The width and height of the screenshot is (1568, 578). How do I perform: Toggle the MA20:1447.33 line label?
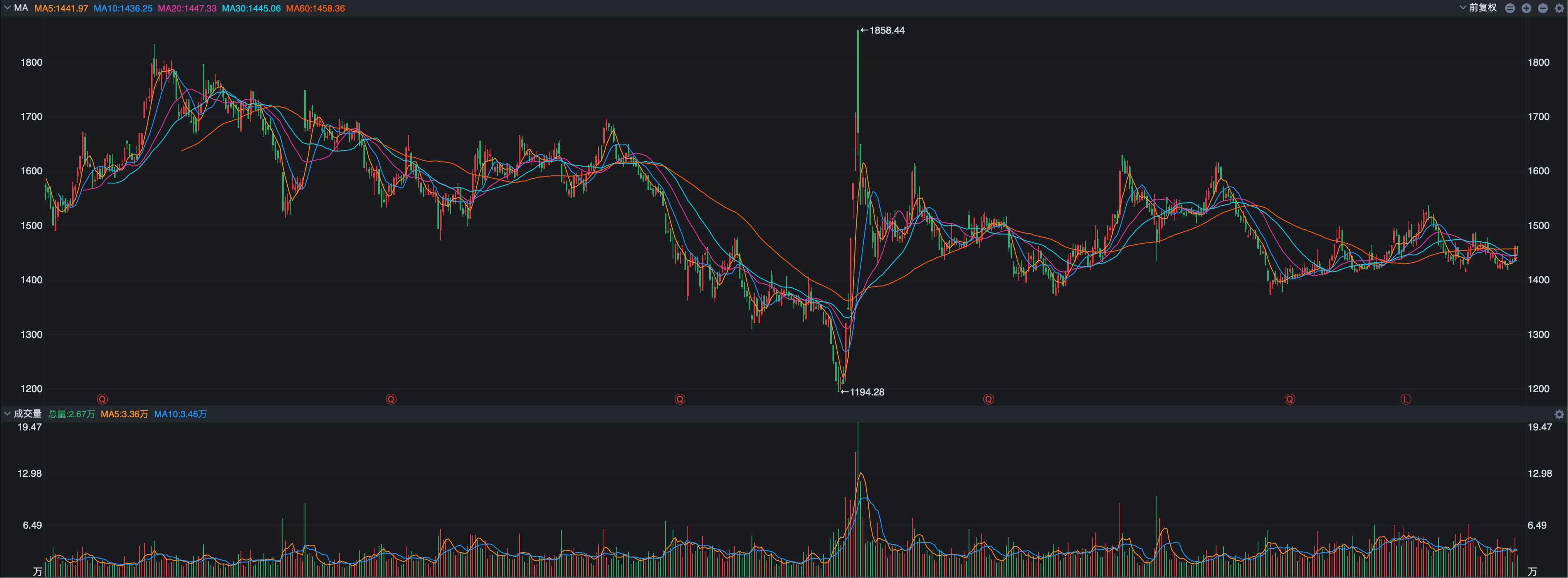point(187,9)
